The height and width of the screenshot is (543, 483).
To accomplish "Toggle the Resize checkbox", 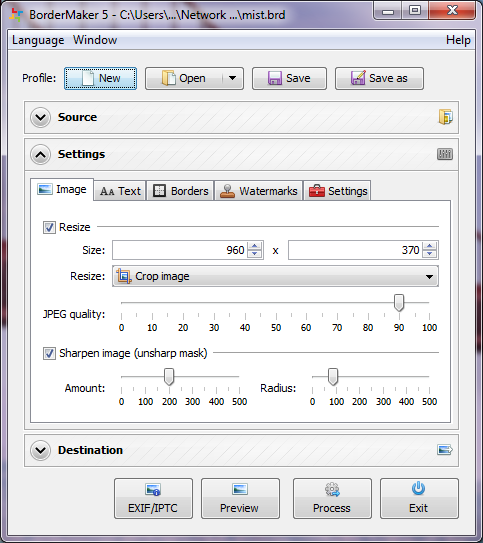I will click(49, 228).
